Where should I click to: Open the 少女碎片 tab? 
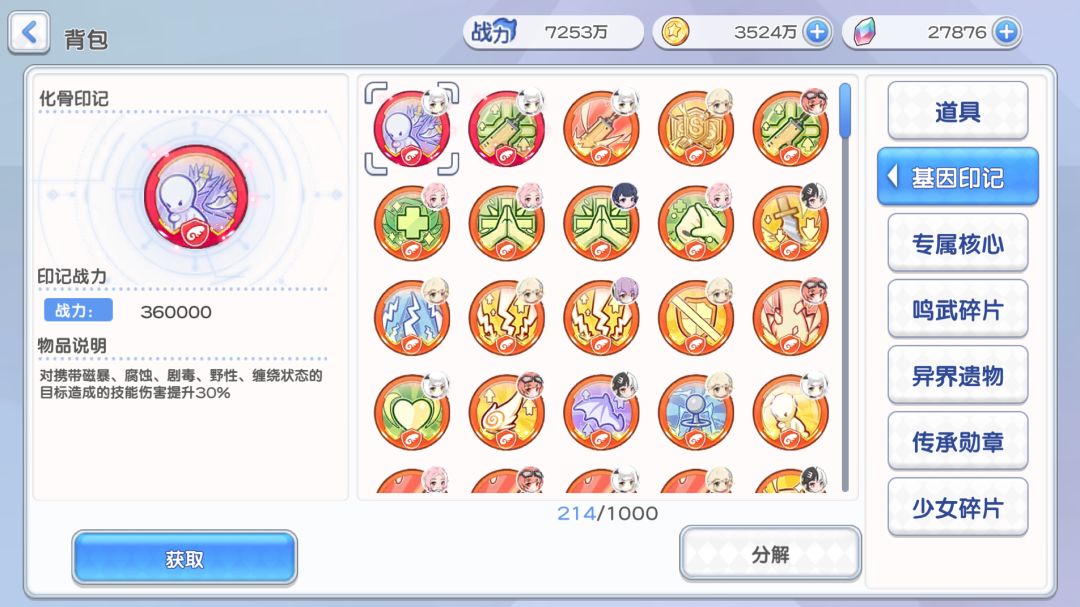957,508
